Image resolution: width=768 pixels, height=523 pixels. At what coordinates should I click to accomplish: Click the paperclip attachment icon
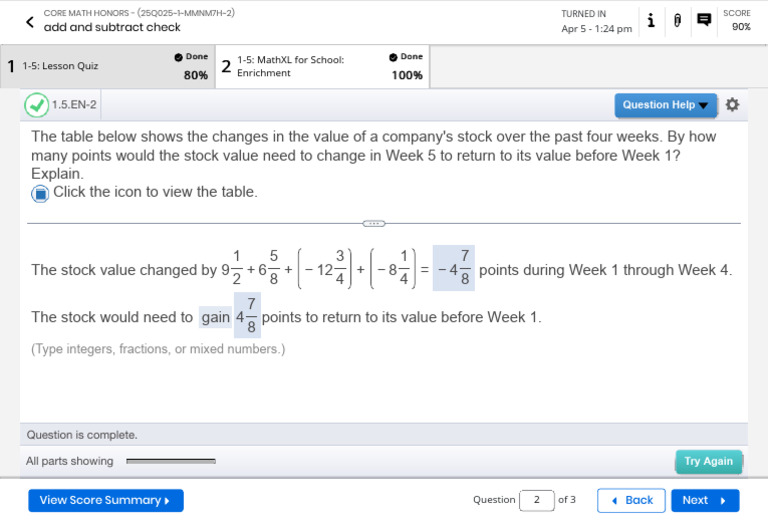677,20
